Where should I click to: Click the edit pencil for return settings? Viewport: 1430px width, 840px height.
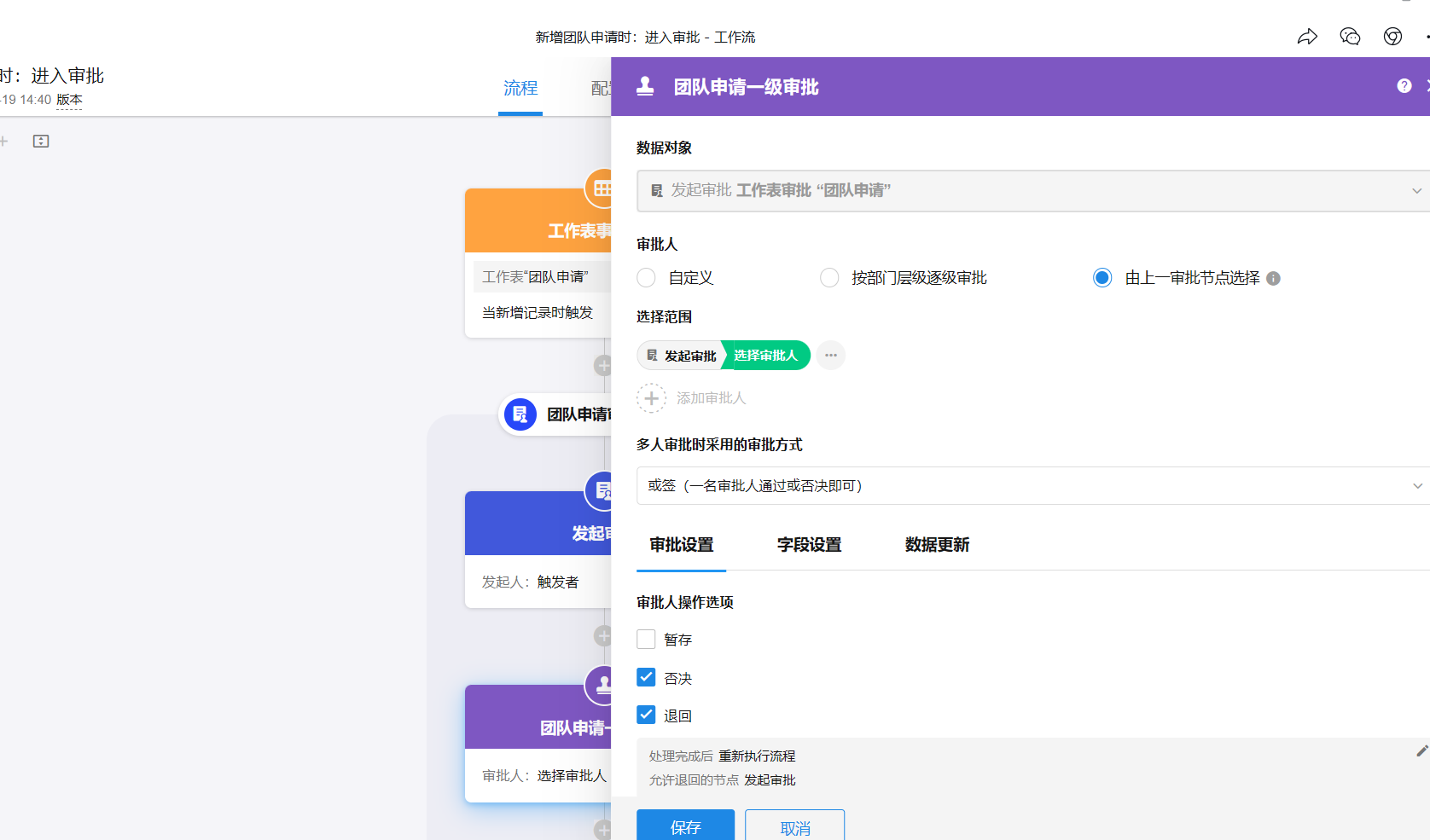pos(1421,751)
